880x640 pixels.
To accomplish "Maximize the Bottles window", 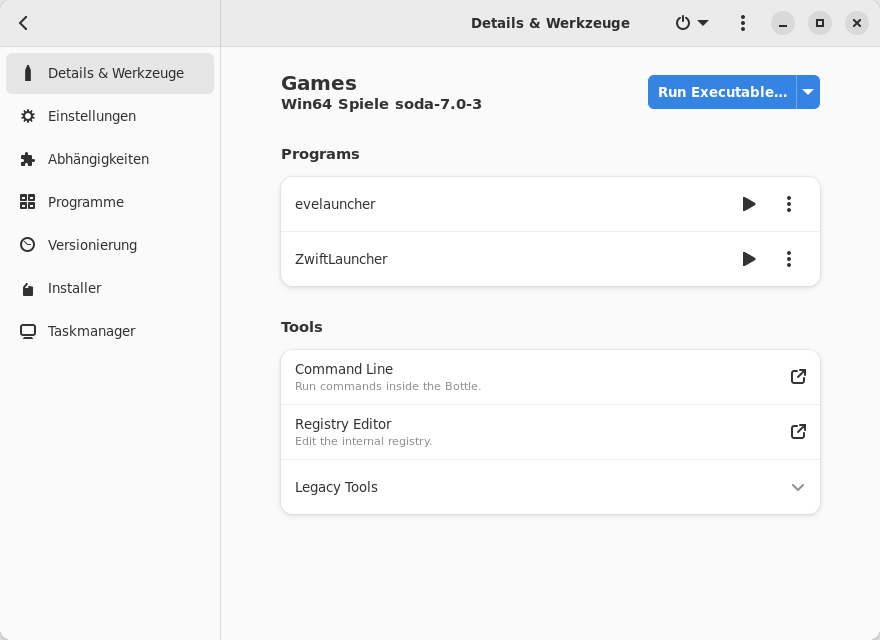I will point(819,23).
